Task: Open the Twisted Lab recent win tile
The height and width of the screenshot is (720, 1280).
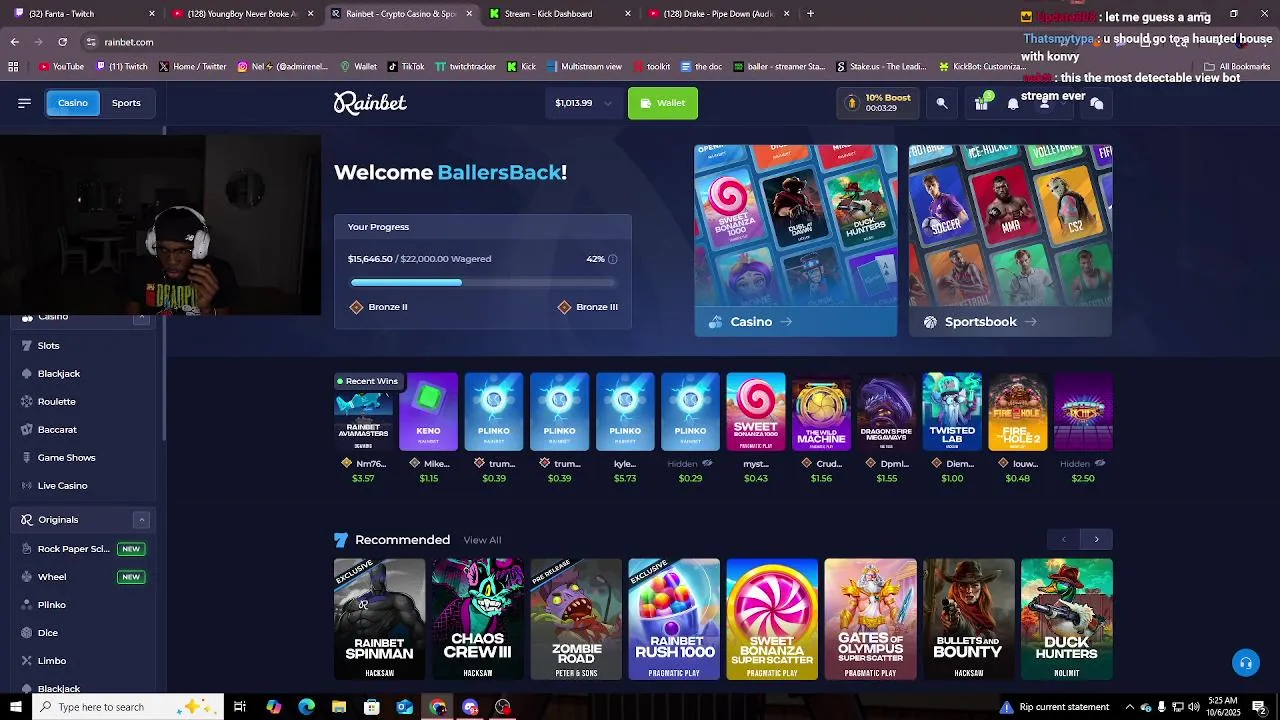Action: tap(952, 411)
